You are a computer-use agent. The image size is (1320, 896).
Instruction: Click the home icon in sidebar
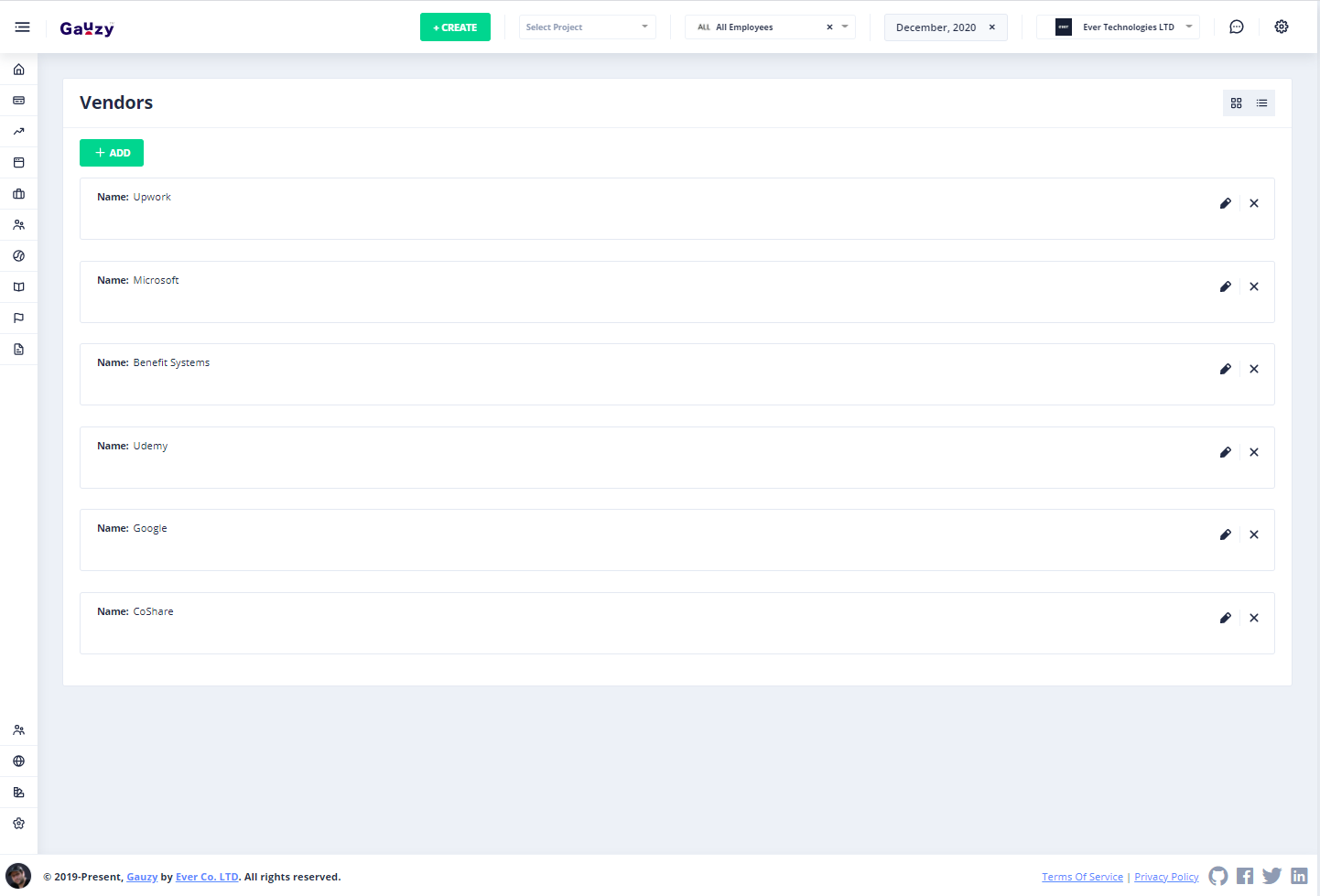point(18,70)
